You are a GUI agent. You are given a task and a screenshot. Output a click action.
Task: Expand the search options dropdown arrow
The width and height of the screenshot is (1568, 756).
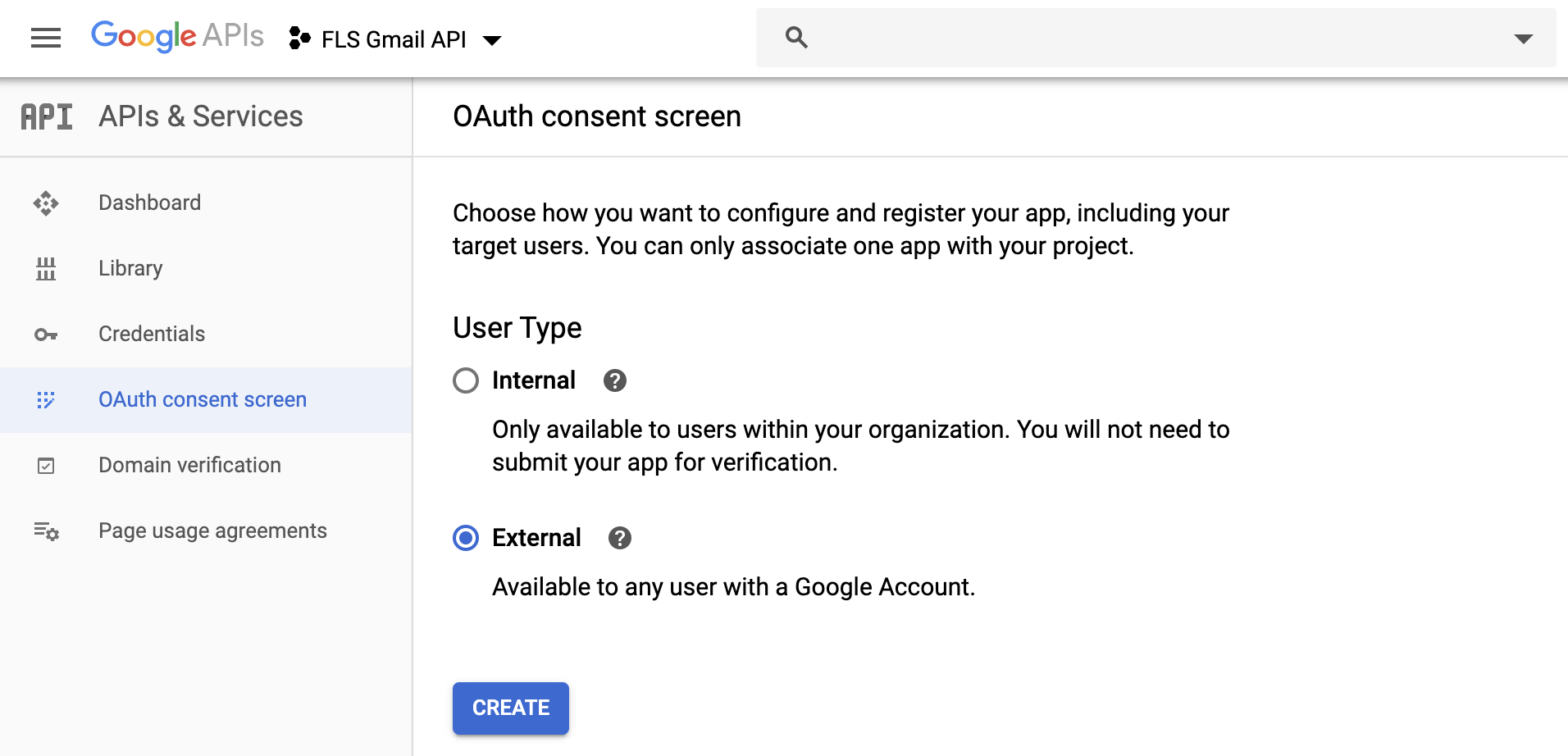pyautogui.click(x=1525, y=37)
